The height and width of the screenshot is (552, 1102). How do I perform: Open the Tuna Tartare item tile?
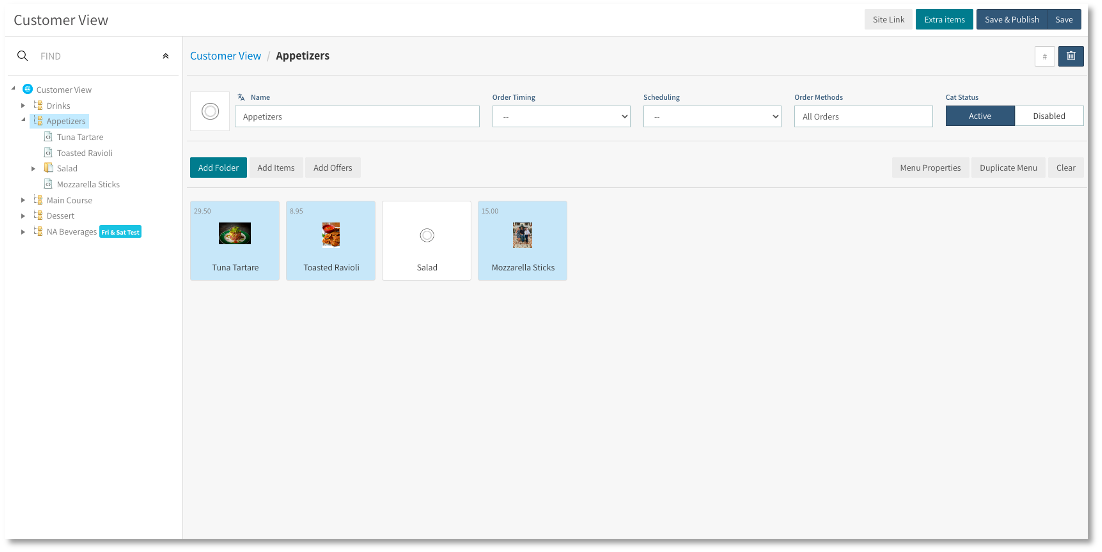pyautogui.click(x=235, y=240)
